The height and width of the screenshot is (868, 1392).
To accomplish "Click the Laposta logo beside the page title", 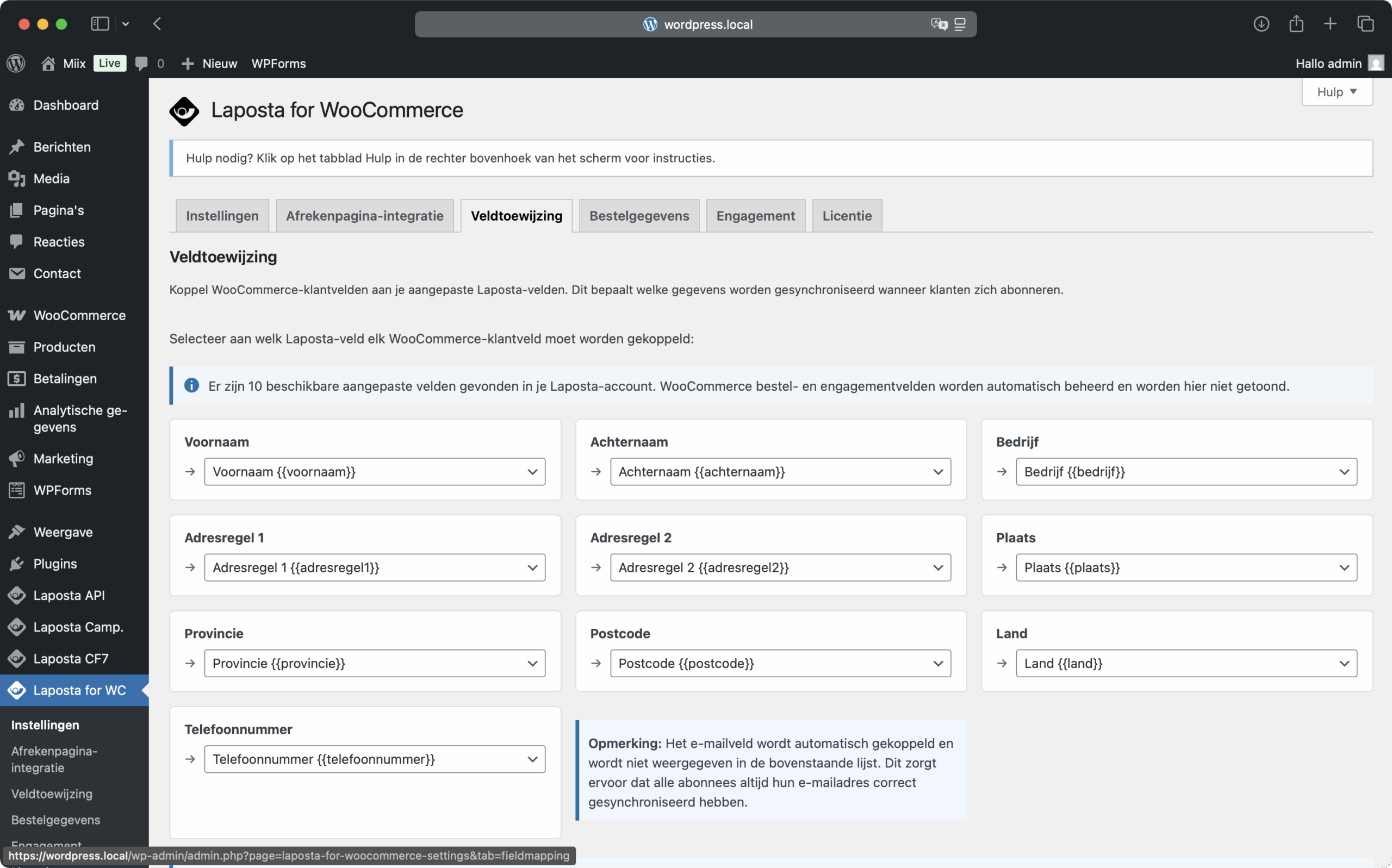I will 184,111.
